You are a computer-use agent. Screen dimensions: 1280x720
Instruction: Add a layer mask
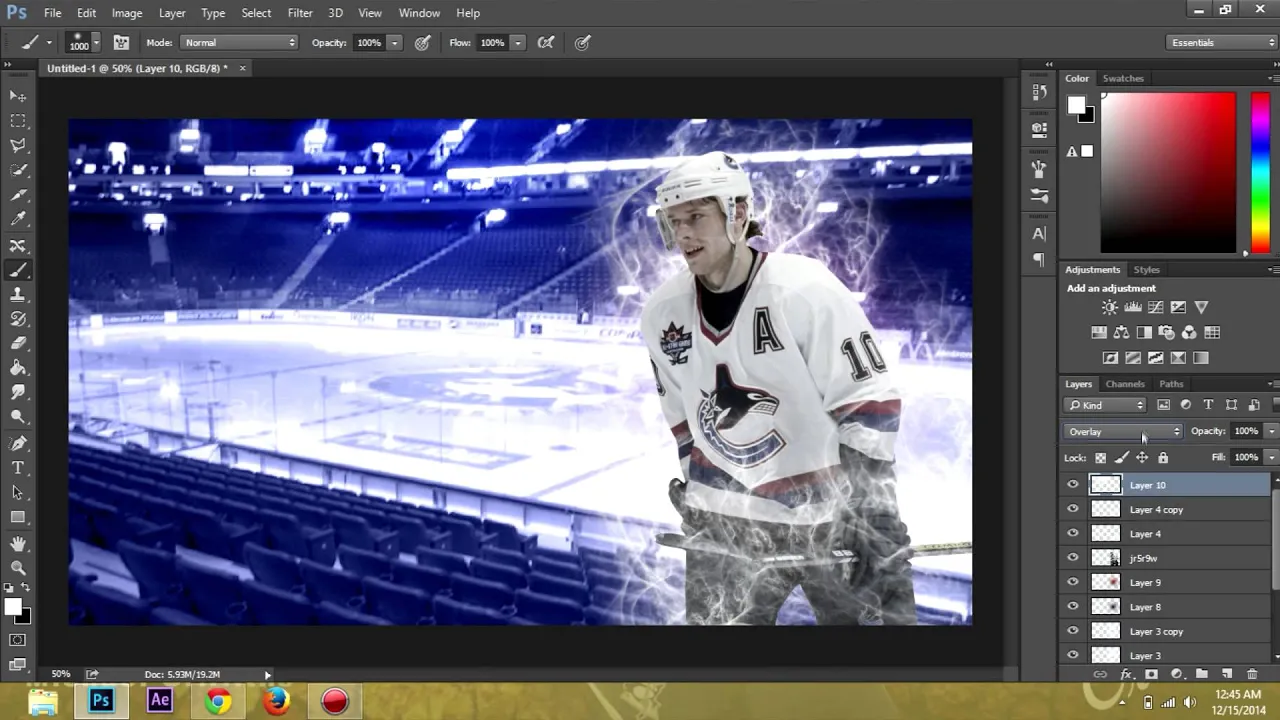(1151, 675)
